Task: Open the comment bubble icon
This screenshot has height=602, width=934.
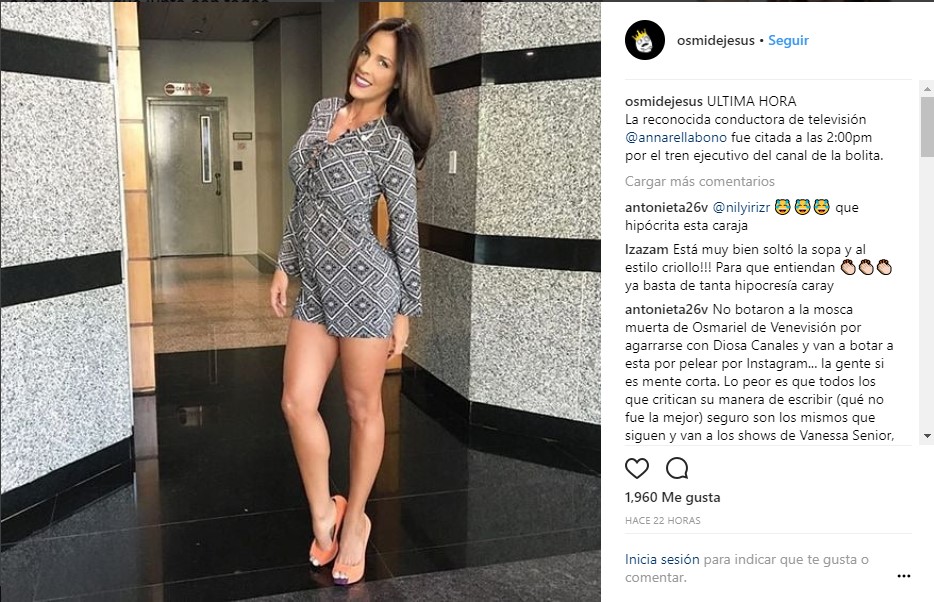Action: pyautogui.click(x=677, y=469)
